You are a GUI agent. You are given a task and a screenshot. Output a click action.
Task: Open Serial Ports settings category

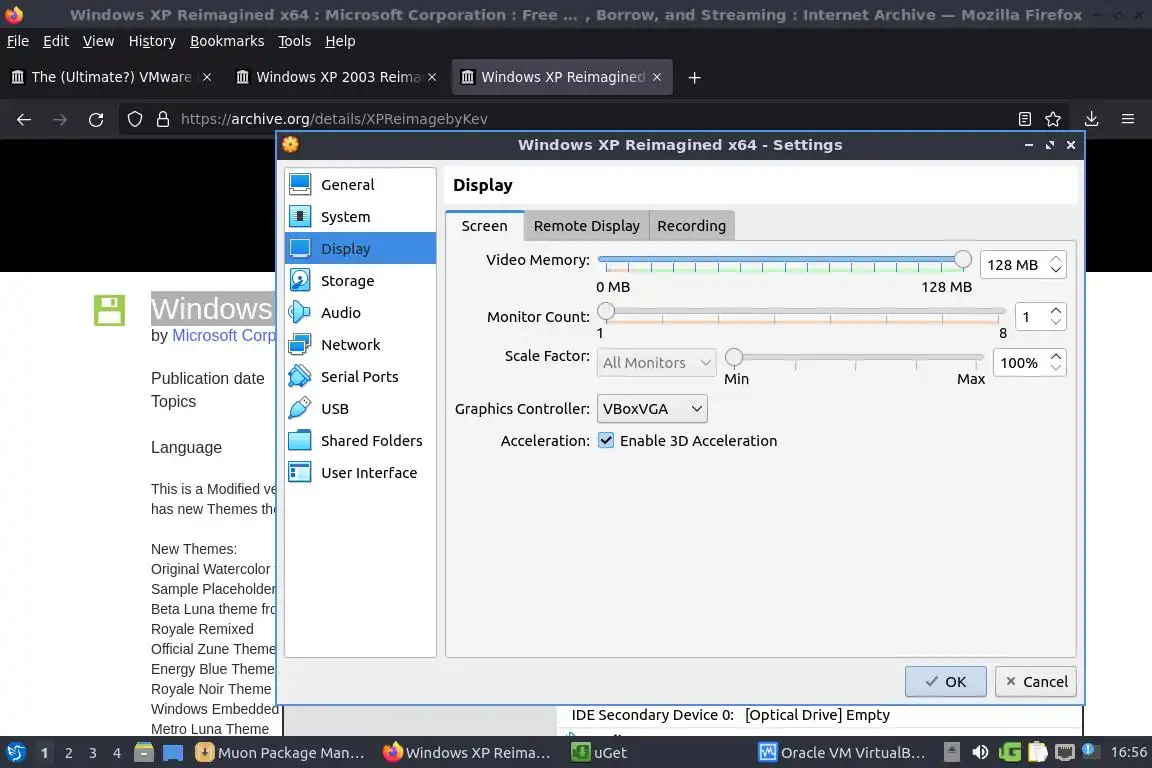click(x=360, y=376)
